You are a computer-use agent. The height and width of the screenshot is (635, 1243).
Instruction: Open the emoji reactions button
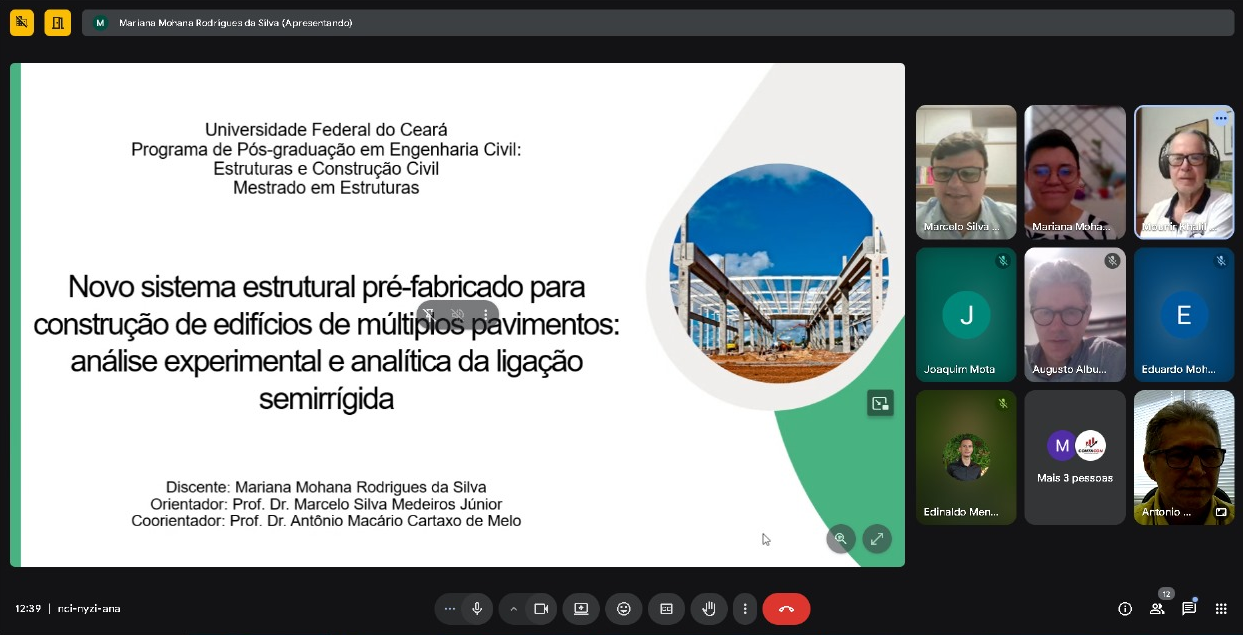[624, 608]
